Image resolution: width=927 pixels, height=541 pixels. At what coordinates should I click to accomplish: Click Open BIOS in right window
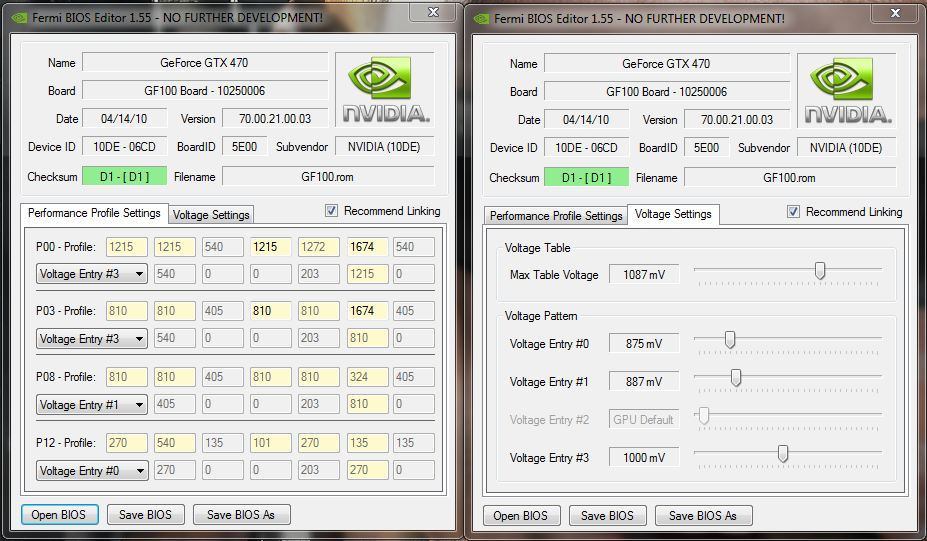521,516
